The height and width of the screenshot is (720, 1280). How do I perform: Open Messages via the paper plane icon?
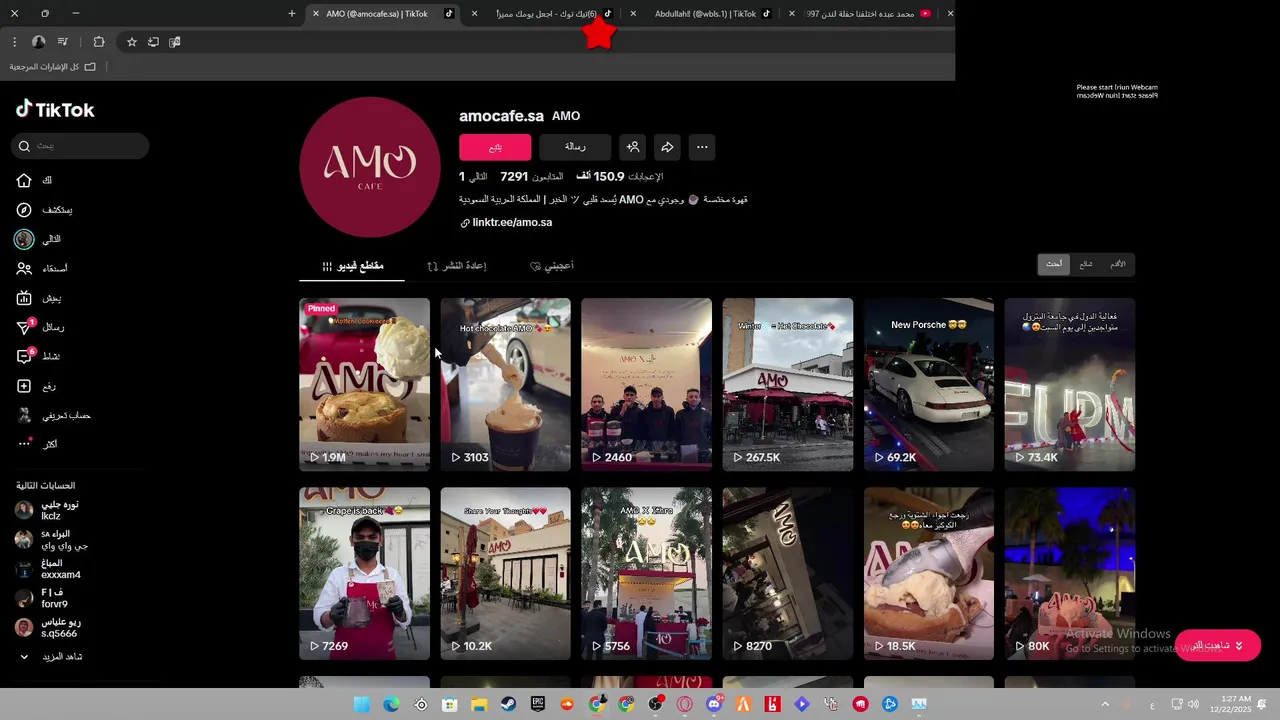(24, 327)
